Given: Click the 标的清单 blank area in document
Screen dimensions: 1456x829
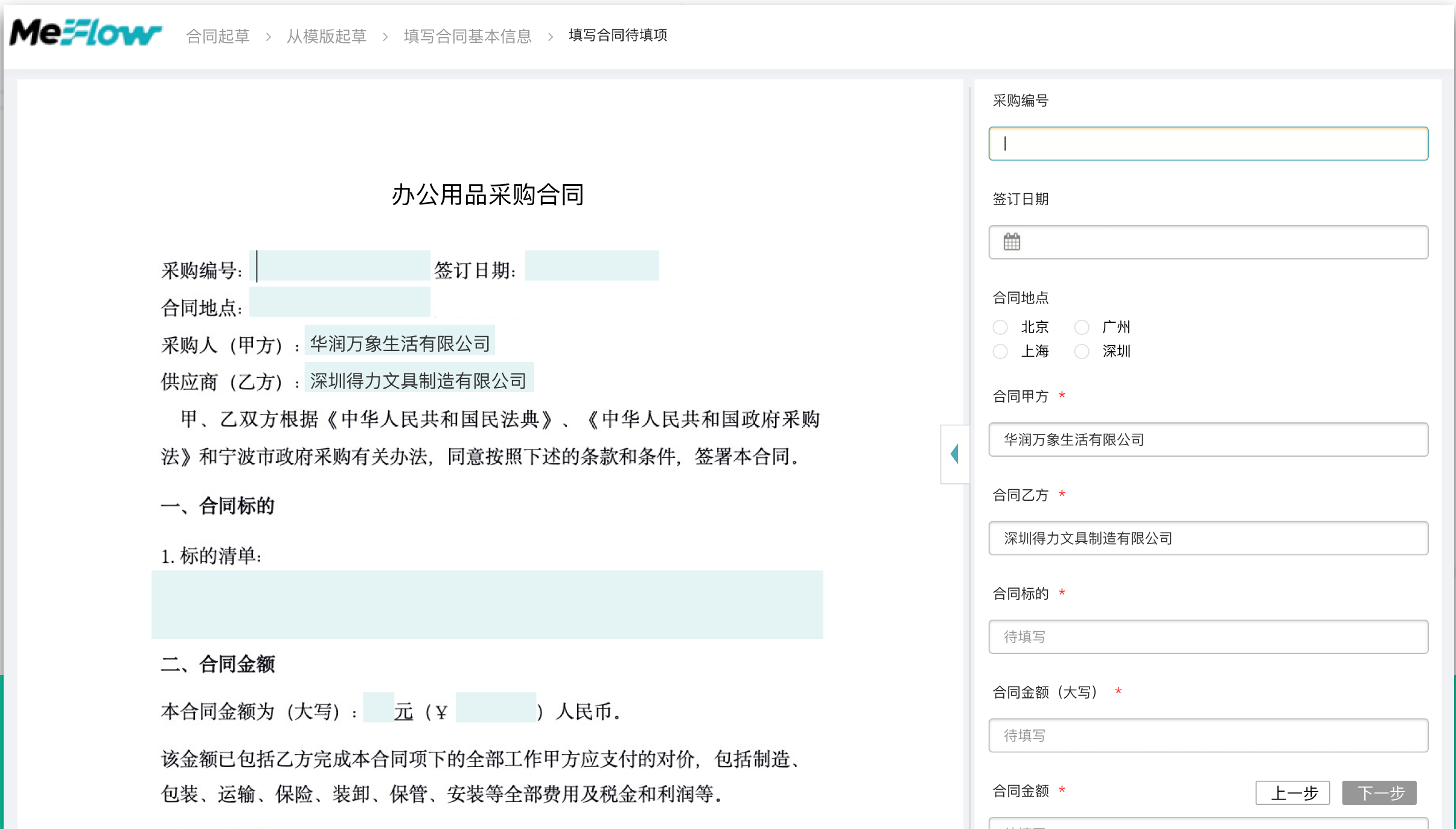Looking at the screenshot, I should 487,605.
